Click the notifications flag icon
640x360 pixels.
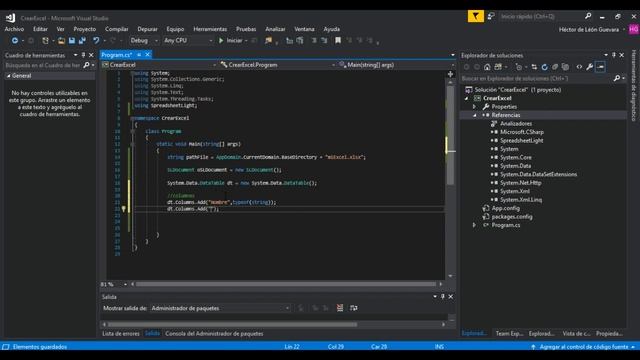[476, 16]
